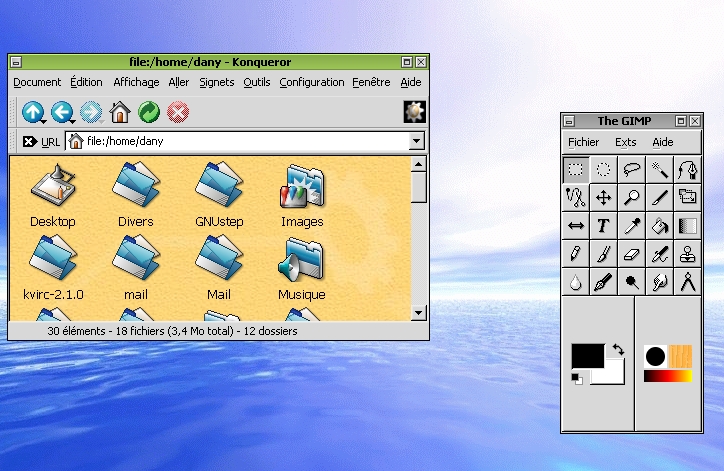The height and width of the screenshot is (471, 724).
Task: Reset to default black and white colors
Action: tap(577, 379)
